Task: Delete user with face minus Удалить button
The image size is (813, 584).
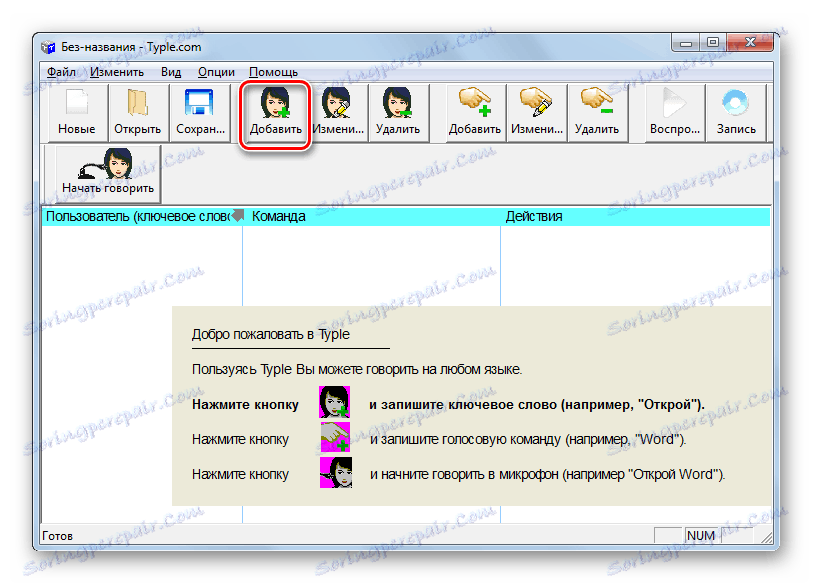Action: pyautogui.click(x=398, y=112)
